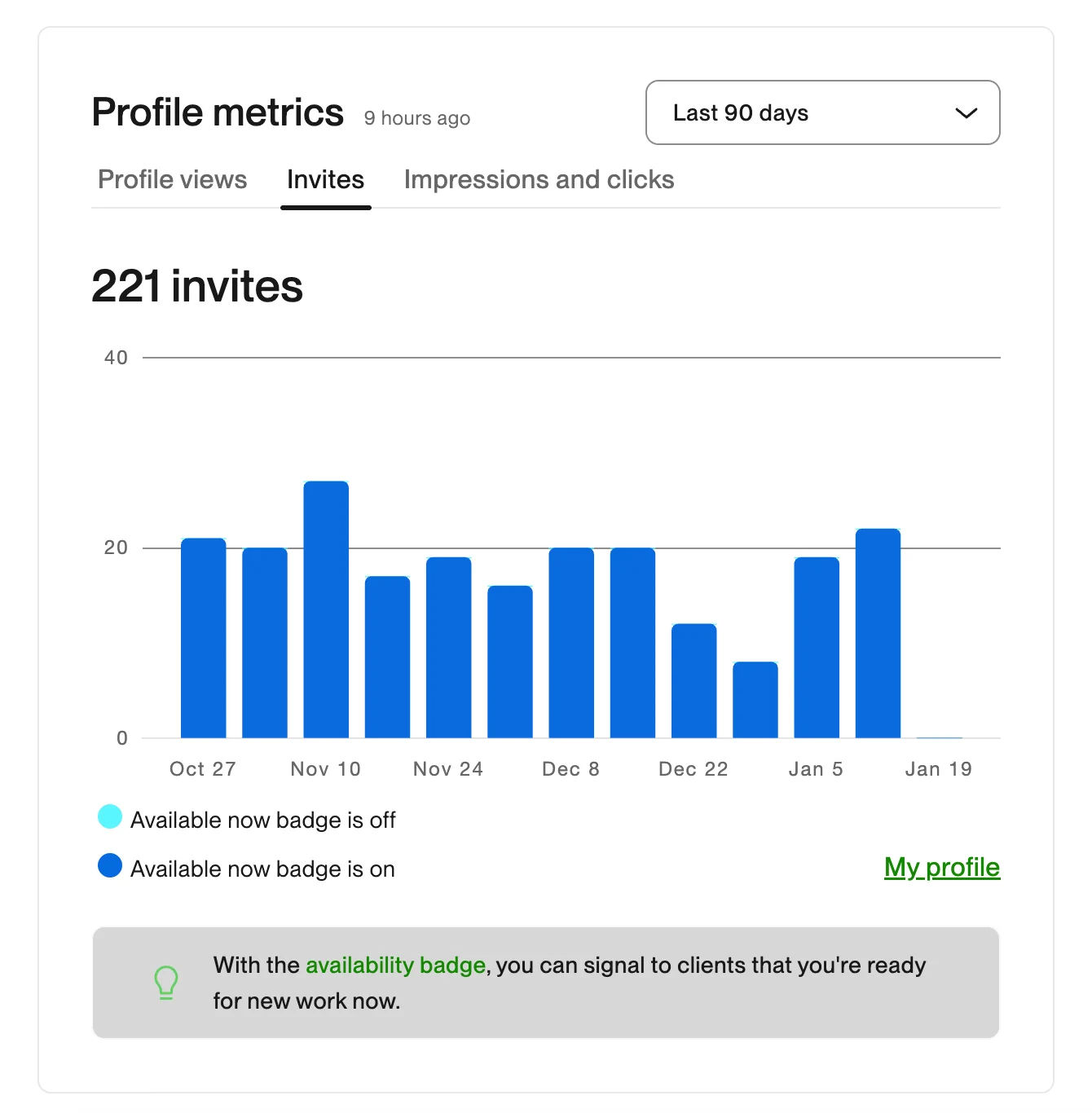This screenshot has width=1092, height=1113.
Task: Click the 9 hours ago timestamp
Action: [x=416, y=118]
